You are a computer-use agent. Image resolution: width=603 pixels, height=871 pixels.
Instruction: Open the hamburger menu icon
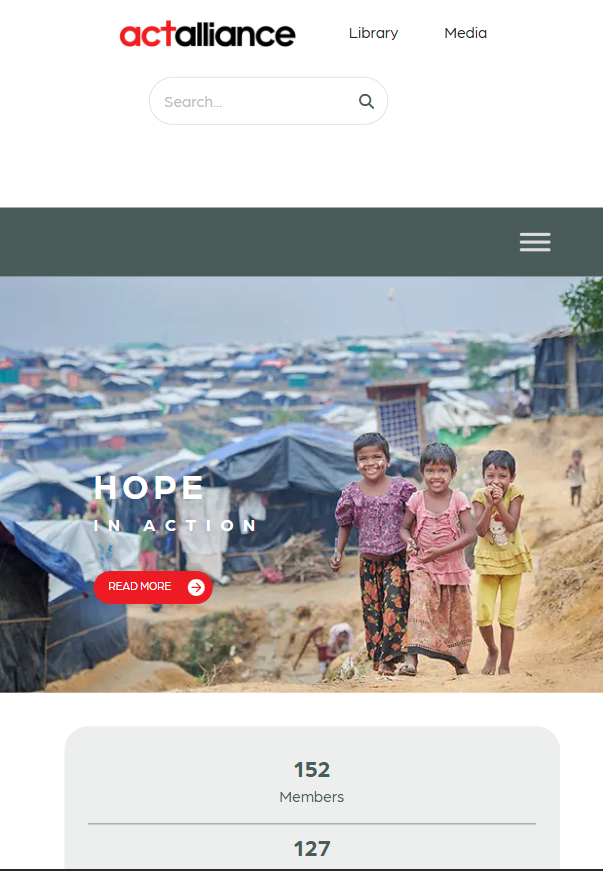pos(535,242)
